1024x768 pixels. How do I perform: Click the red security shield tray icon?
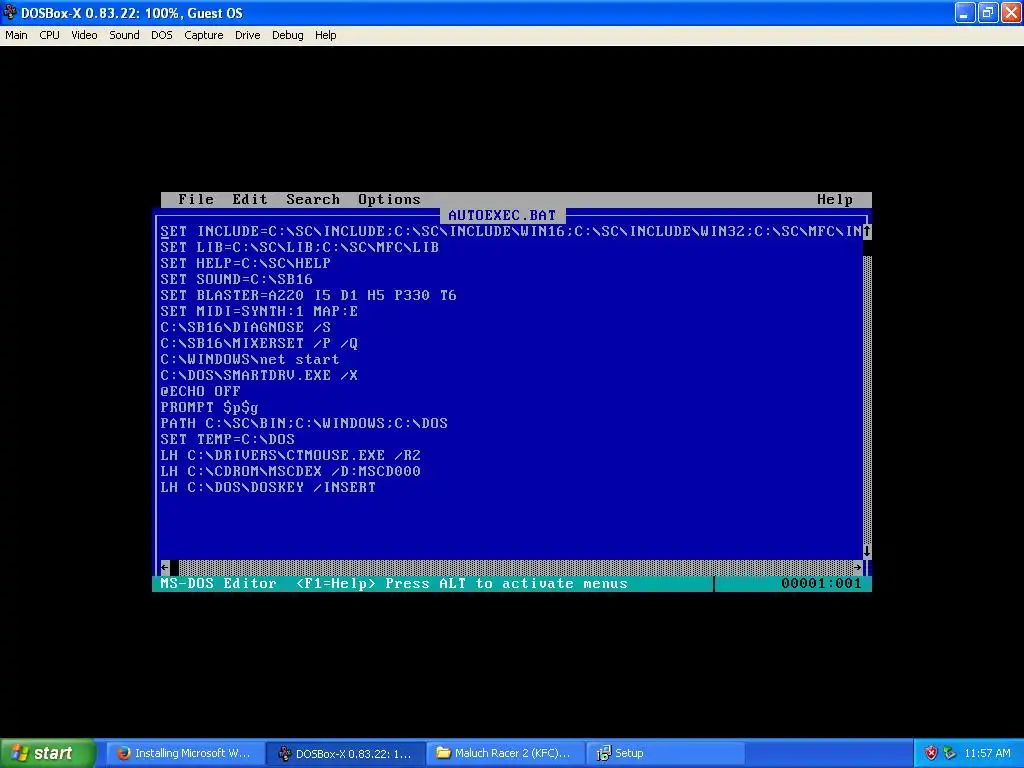click(931, 753)
